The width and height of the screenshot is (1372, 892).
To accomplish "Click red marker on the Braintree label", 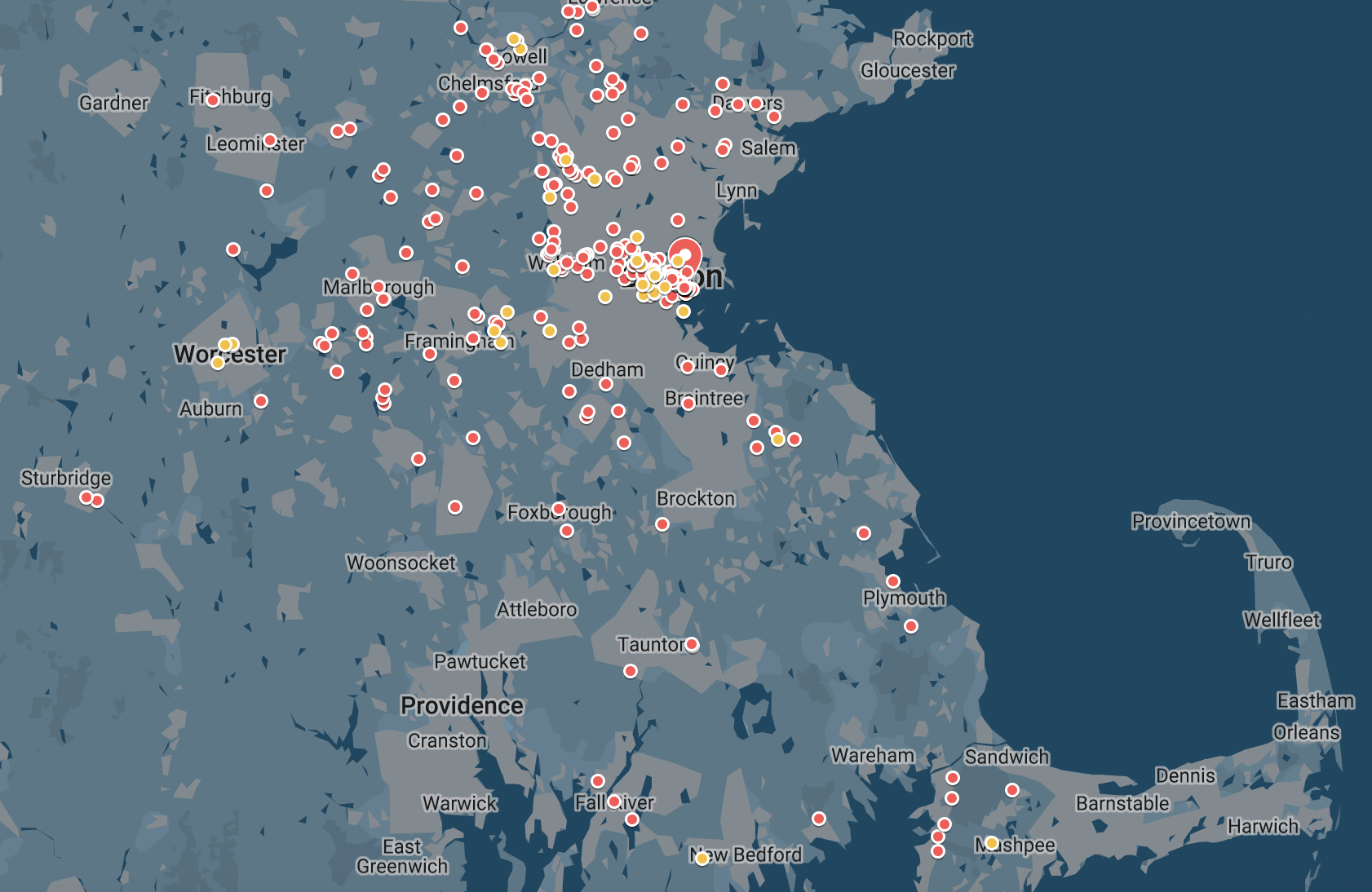I will [x=688, y=403].
